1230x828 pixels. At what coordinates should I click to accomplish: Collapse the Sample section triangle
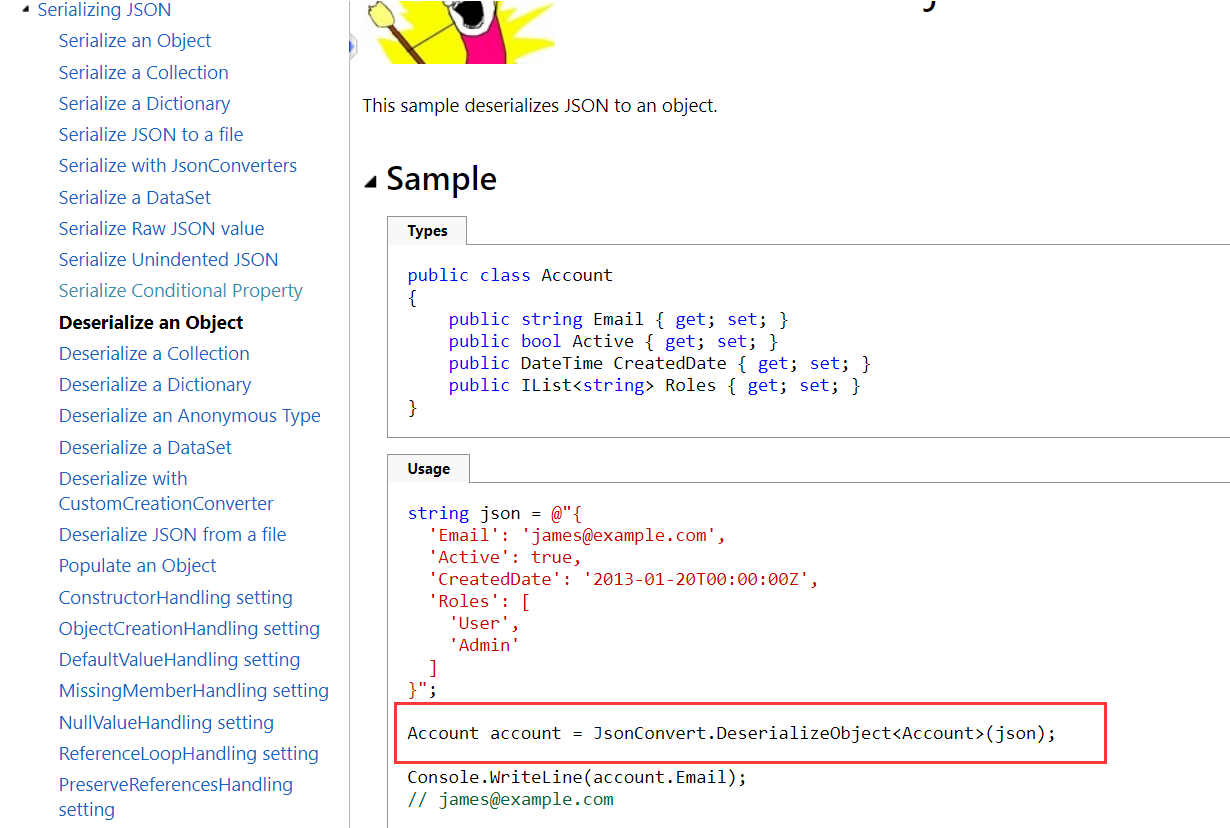371,181
